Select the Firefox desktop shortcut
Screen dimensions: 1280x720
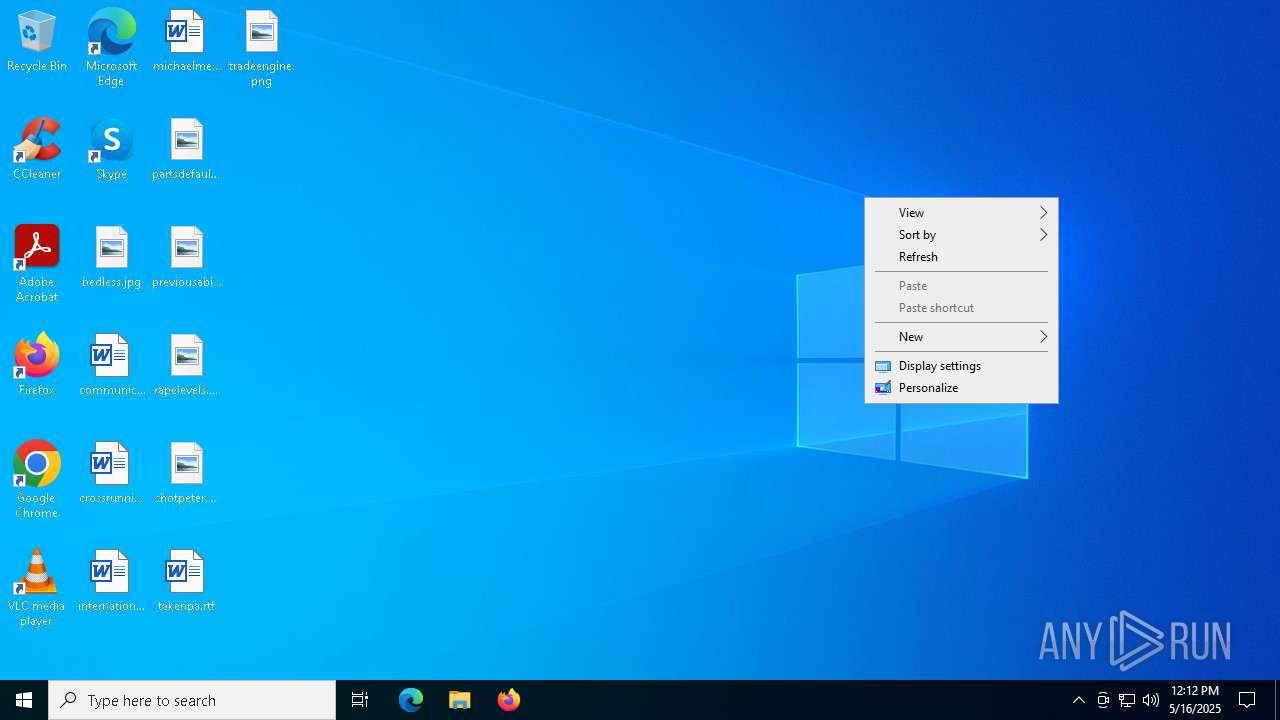37,366
